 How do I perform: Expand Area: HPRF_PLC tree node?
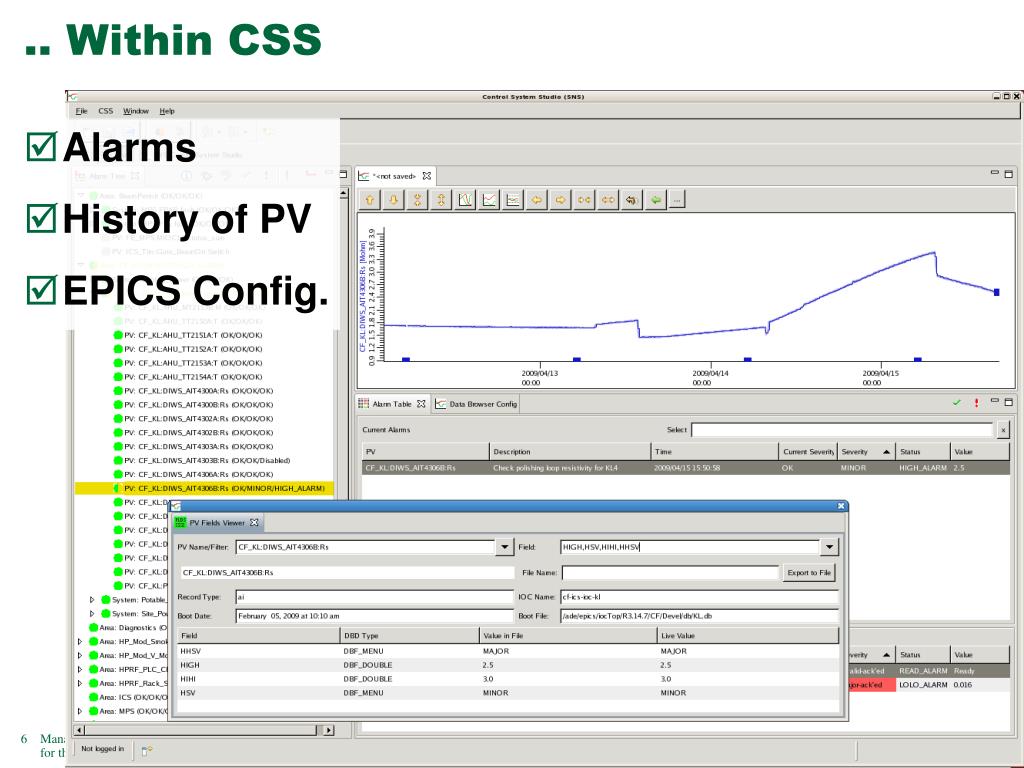pyautogui.click(x=80, y=669)
